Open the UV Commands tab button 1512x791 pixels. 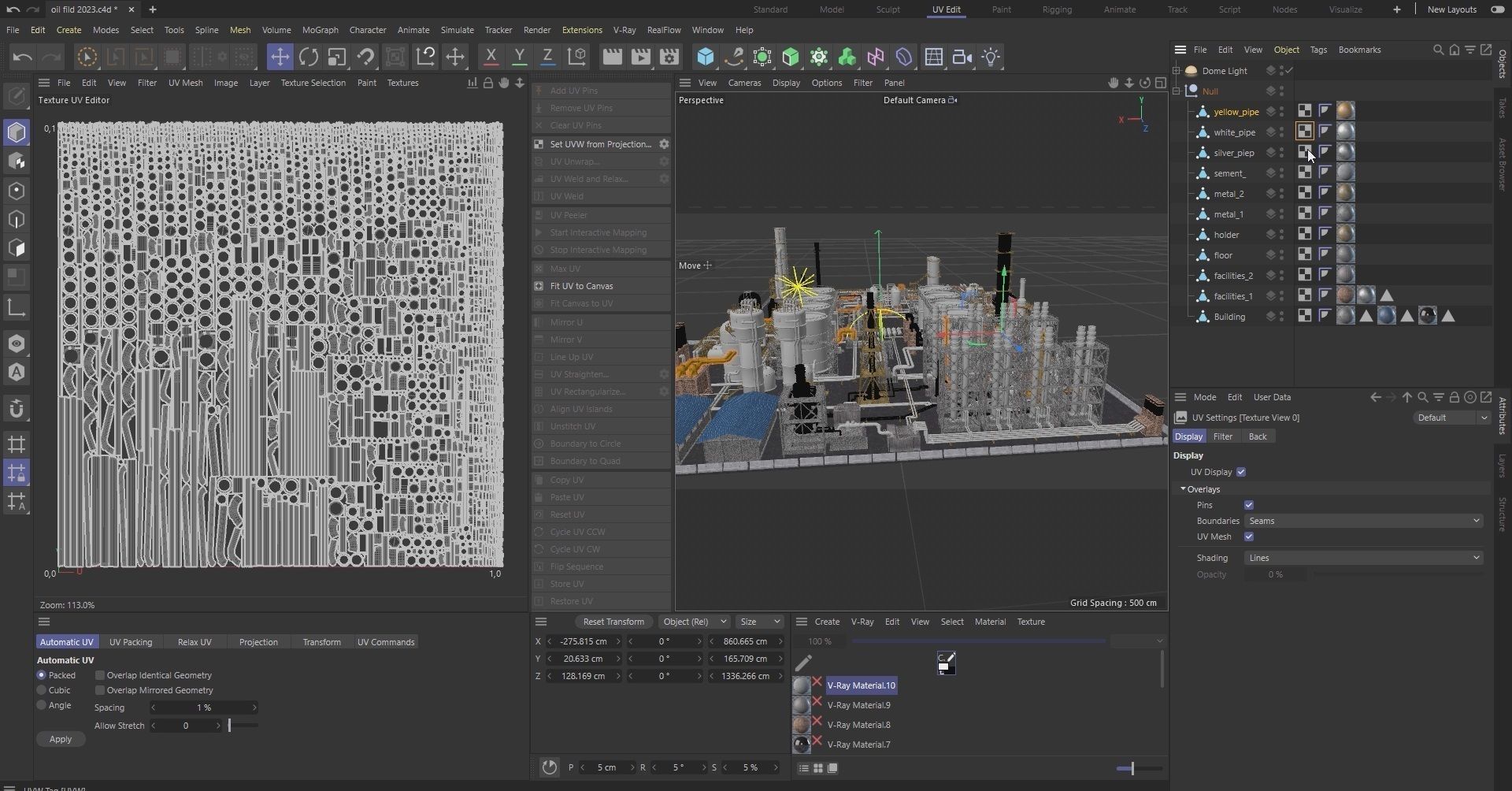(x=386, y=642)
